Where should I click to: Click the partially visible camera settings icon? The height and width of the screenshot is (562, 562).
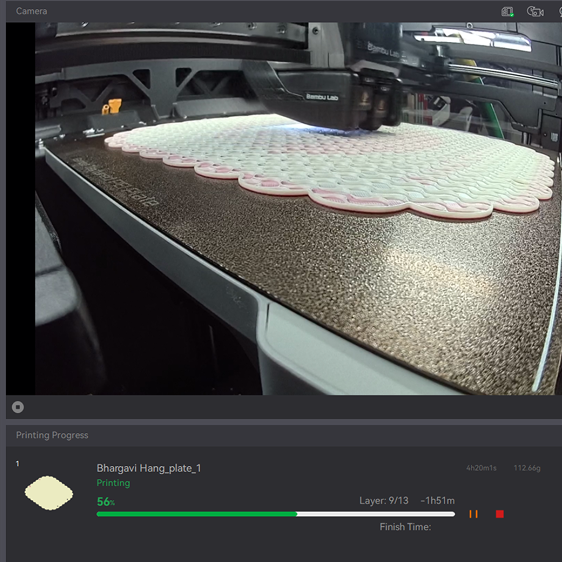(x=560, y=11)
